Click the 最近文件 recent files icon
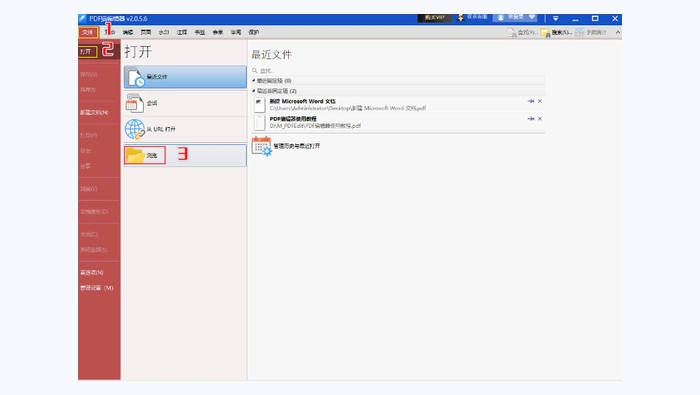The width and height of the screenshot is (700, 395). coord(135,78)
